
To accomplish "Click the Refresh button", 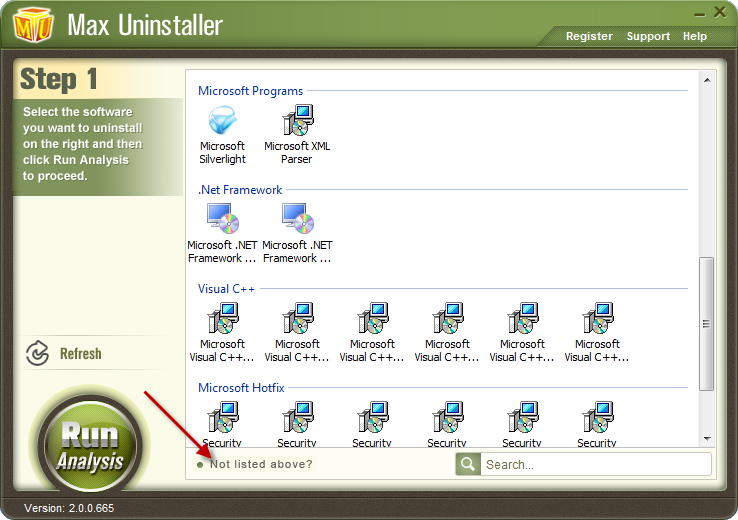I will pyautogui.click(x=64, y=353).
